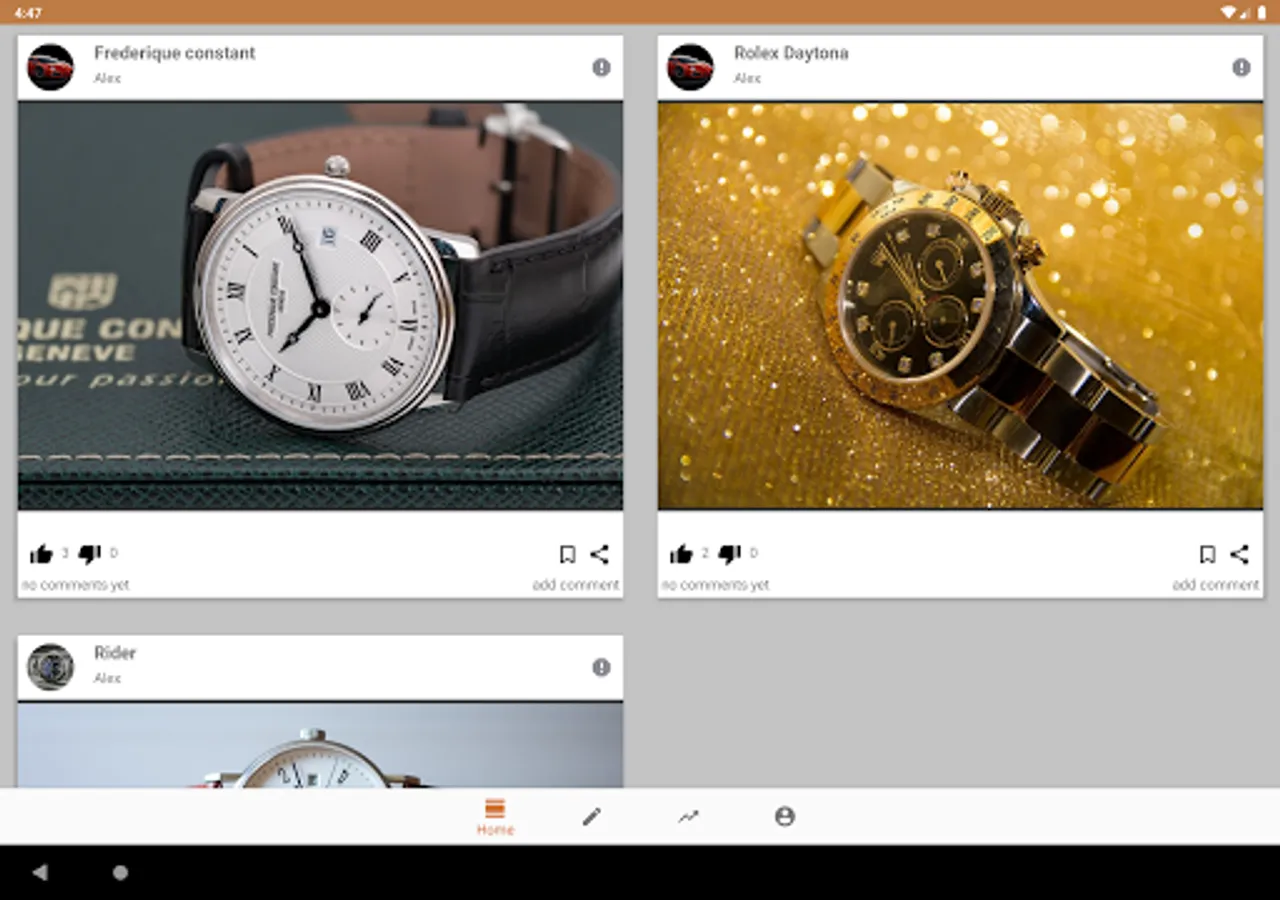Viewport: 1280px width, 900px height.
Task: Tap author Alex under Rolex Daytona
Action: point(747,78)
